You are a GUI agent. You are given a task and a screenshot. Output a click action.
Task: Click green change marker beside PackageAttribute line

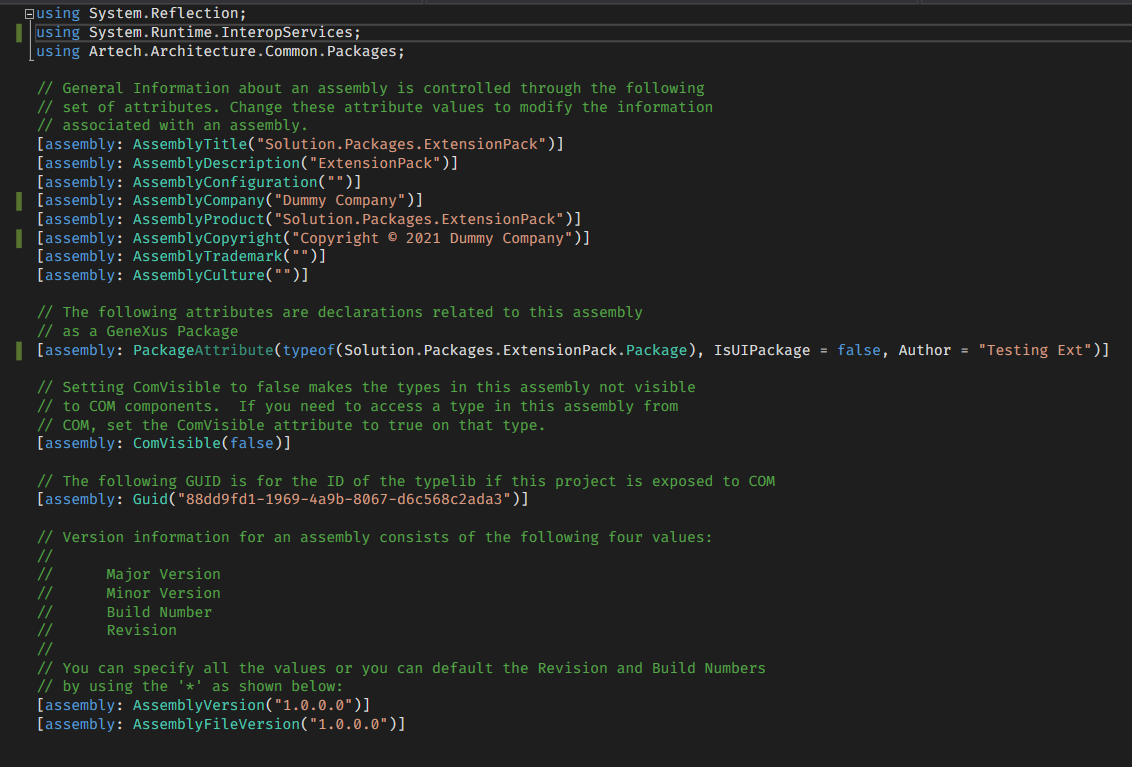pos(19,350)
